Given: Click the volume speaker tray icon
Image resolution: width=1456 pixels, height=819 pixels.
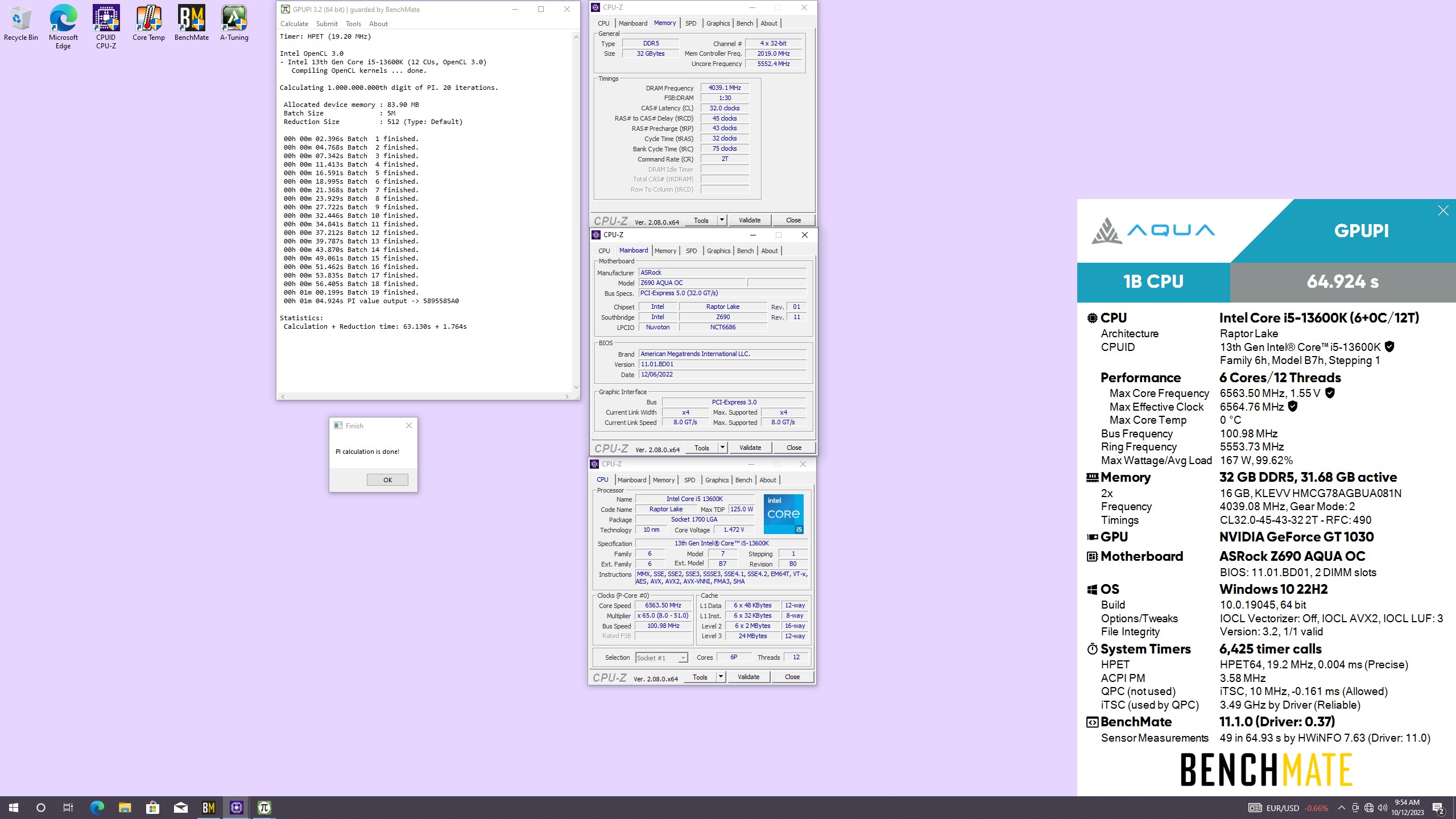Looking at the screenshot, I should click(1383, 808).
